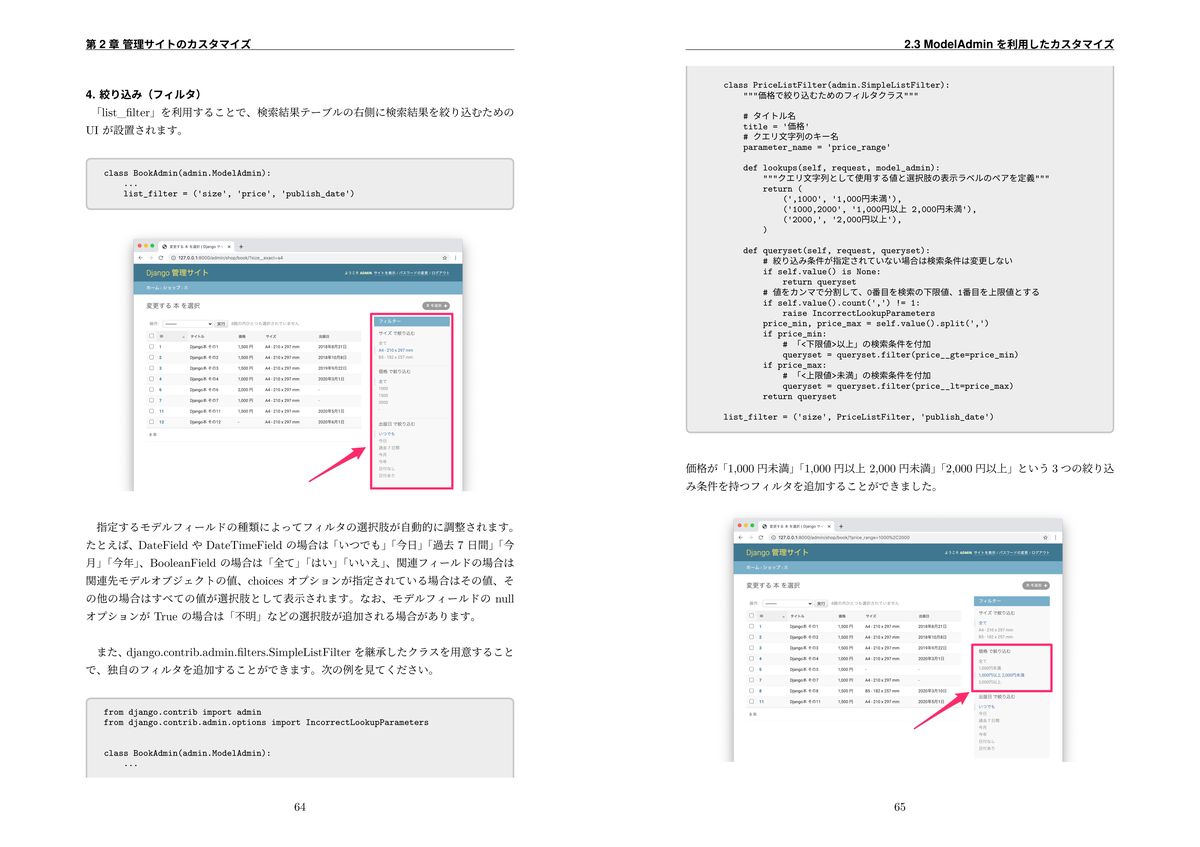1200x847 pixels.
Task: Select 1,000円以上 2,000円未満 filter on page 65
Action: point(1002,675)
